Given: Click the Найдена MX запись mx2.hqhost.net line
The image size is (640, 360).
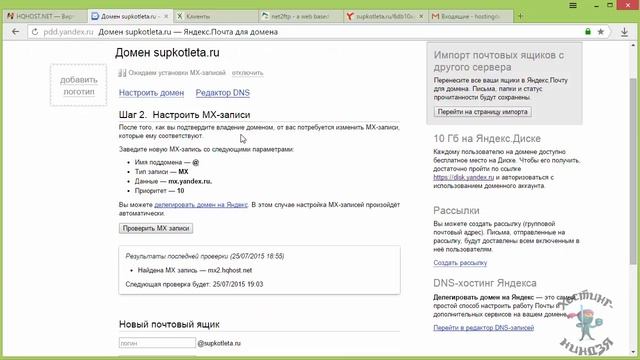Looking at the screenshot, I should [x=195, y=270].
